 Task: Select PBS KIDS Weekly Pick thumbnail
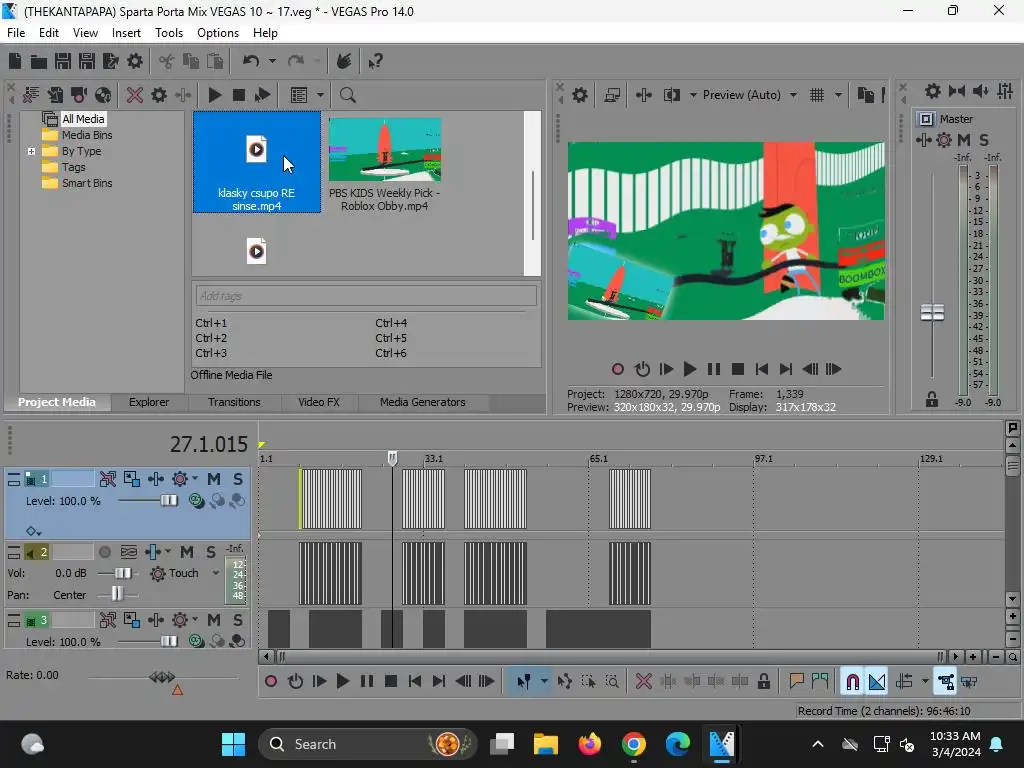(385, 150)
